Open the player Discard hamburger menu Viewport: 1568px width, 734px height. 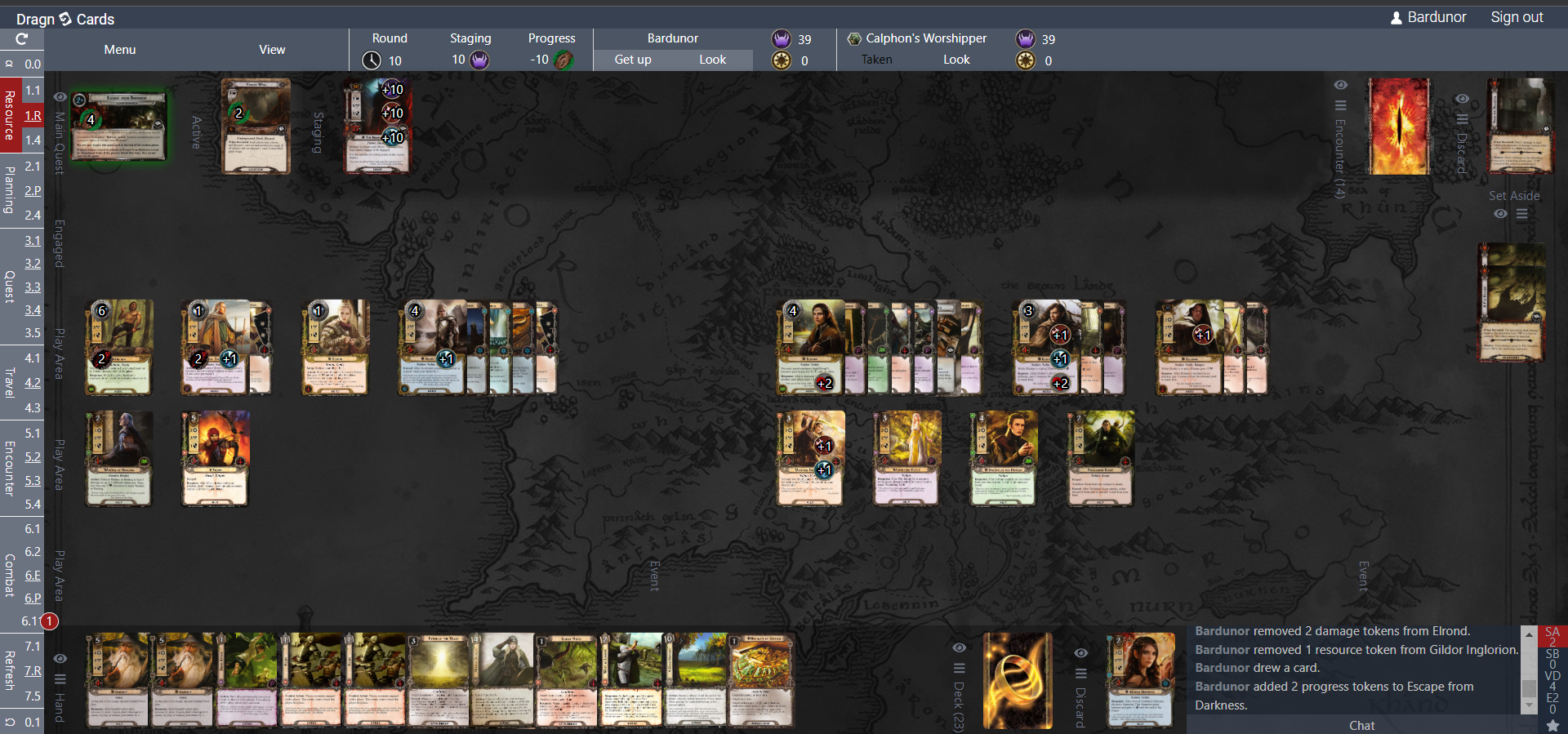[1080, 674]
